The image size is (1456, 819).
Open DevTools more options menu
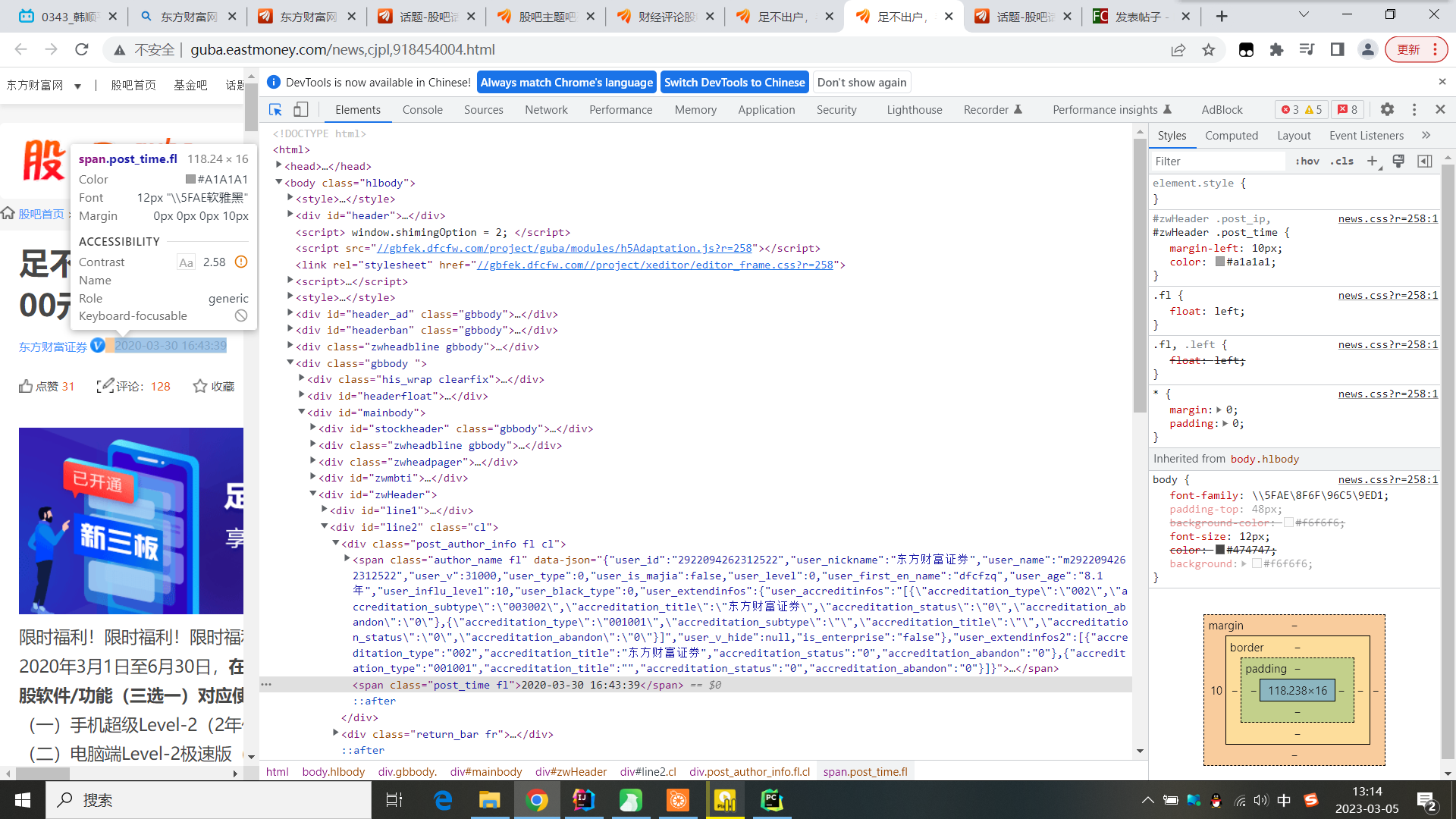tap(1414, 110)
